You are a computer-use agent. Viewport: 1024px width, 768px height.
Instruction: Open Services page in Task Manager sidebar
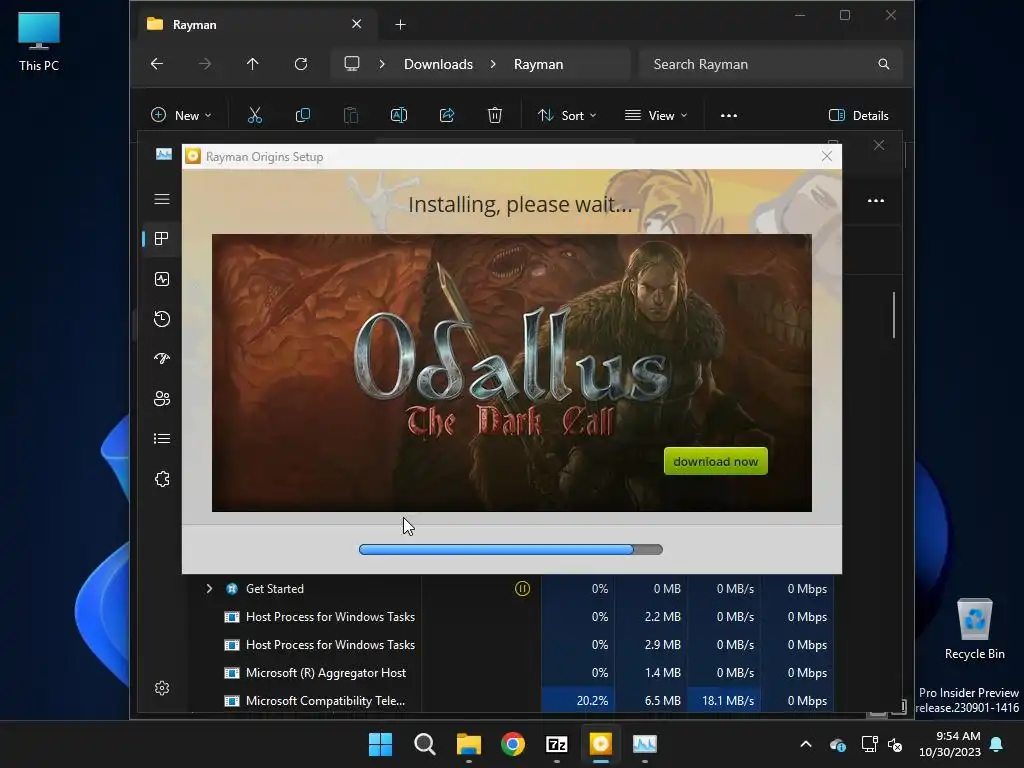(162, 479)
